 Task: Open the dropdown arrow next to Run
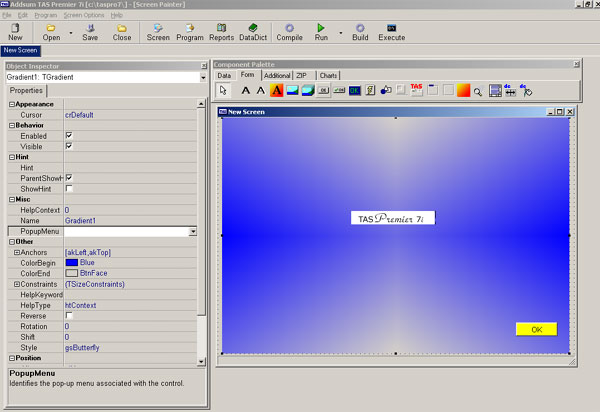[x=341, y=33]
